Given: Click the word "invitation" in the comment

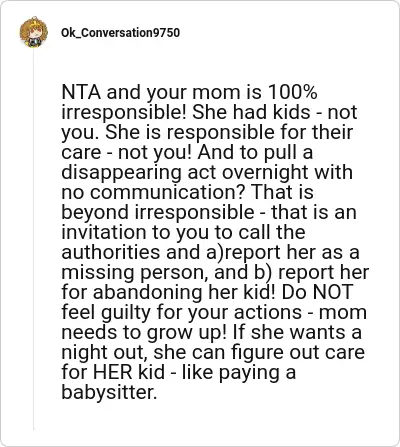Looking at the screenshot, I should click(104, 232).
